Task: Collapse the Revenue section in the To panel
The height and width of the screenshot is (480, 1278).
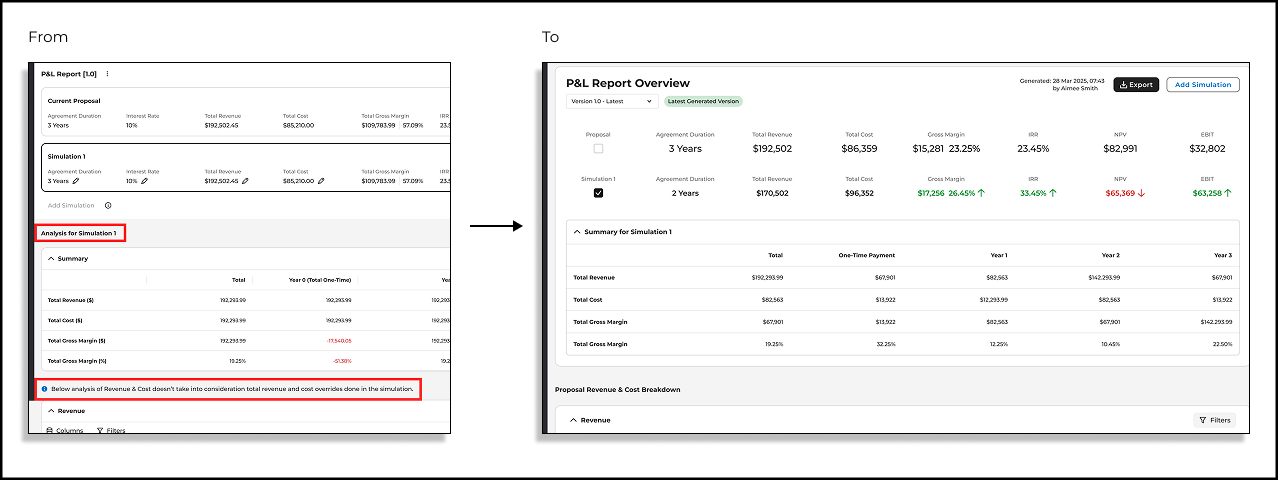Action: 573,420
